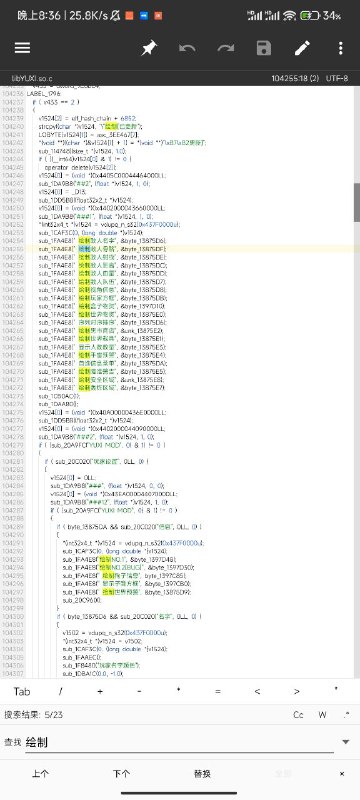
Task: Grab the vertical scrollbar thumb
Action: tap(356, 203)
